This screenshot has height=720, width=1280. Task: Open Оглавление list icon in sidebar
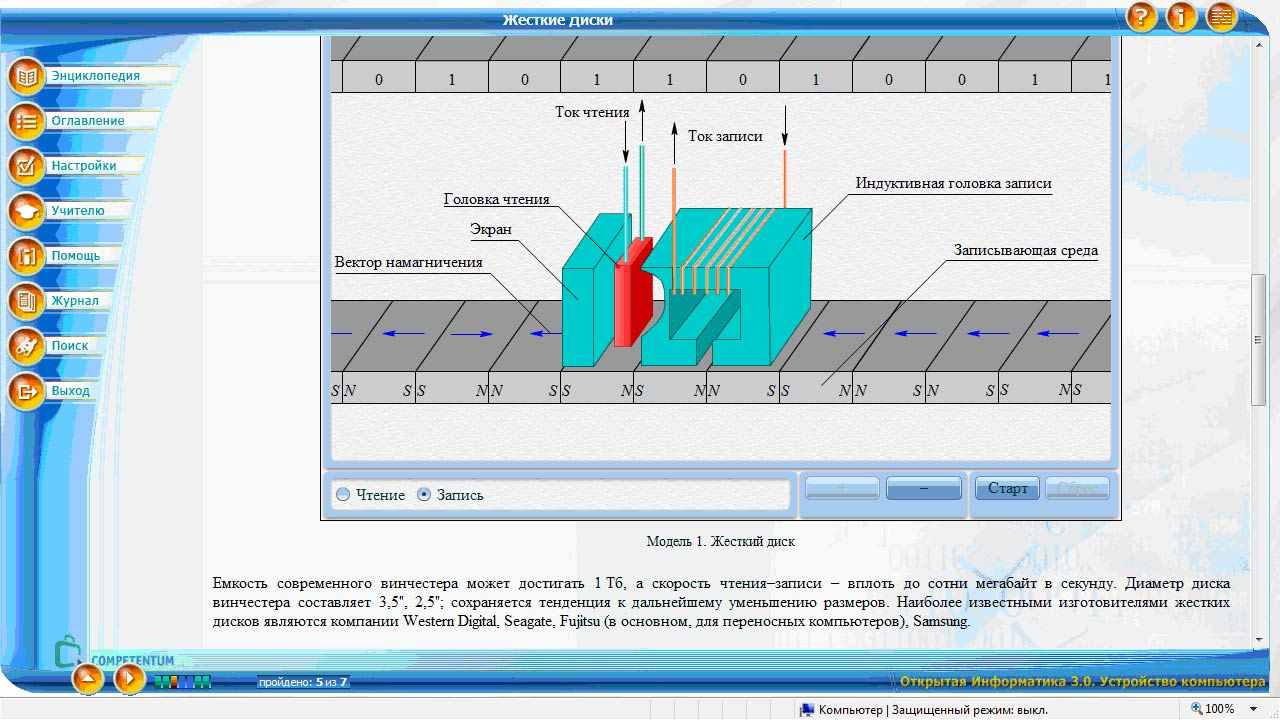pyautogui.click(x=26, y=122)
